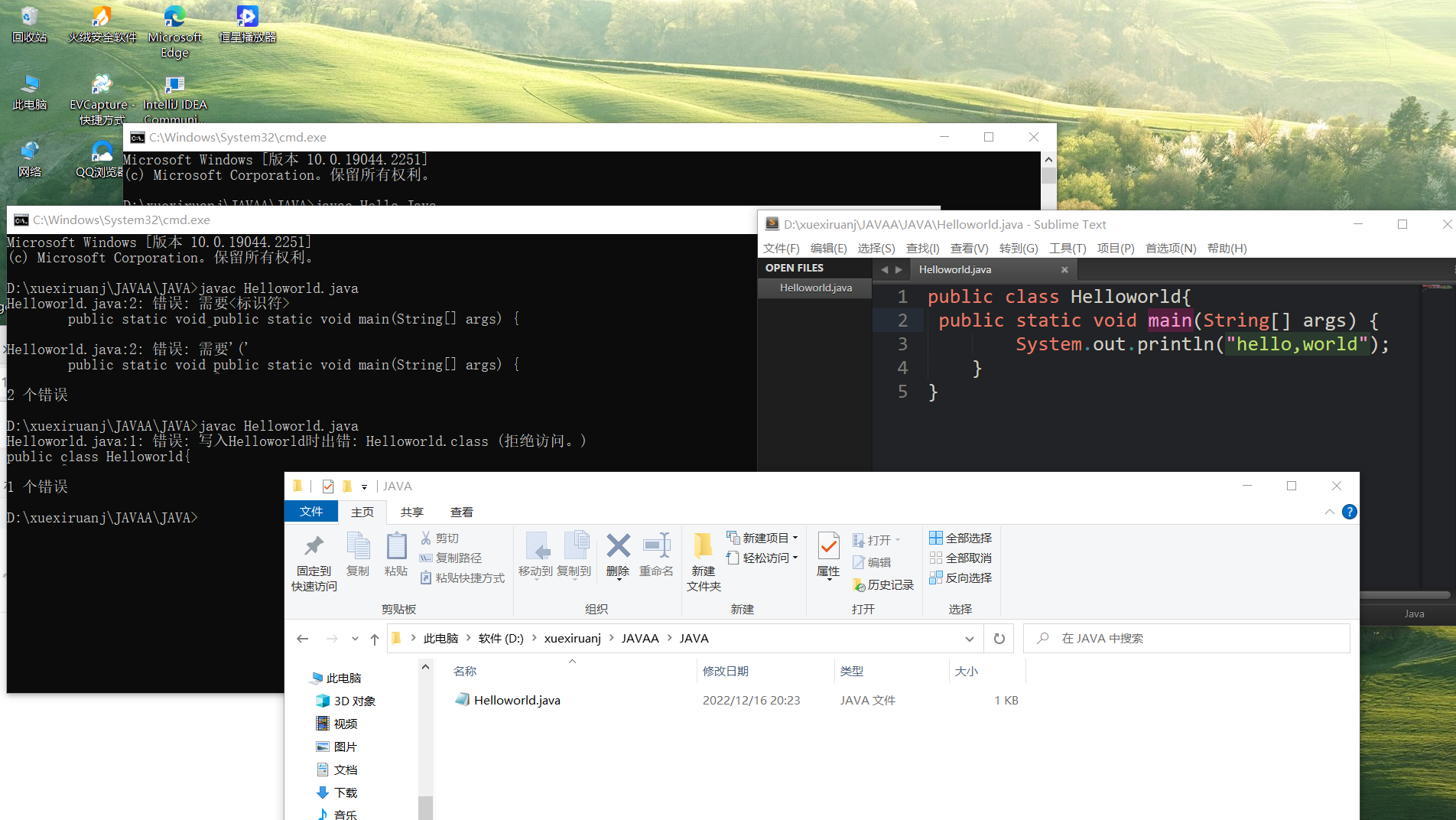Click Paste shortcut (粘贴快捷方式)
This screenshot has width=1456, height=820.
point(463,578)
